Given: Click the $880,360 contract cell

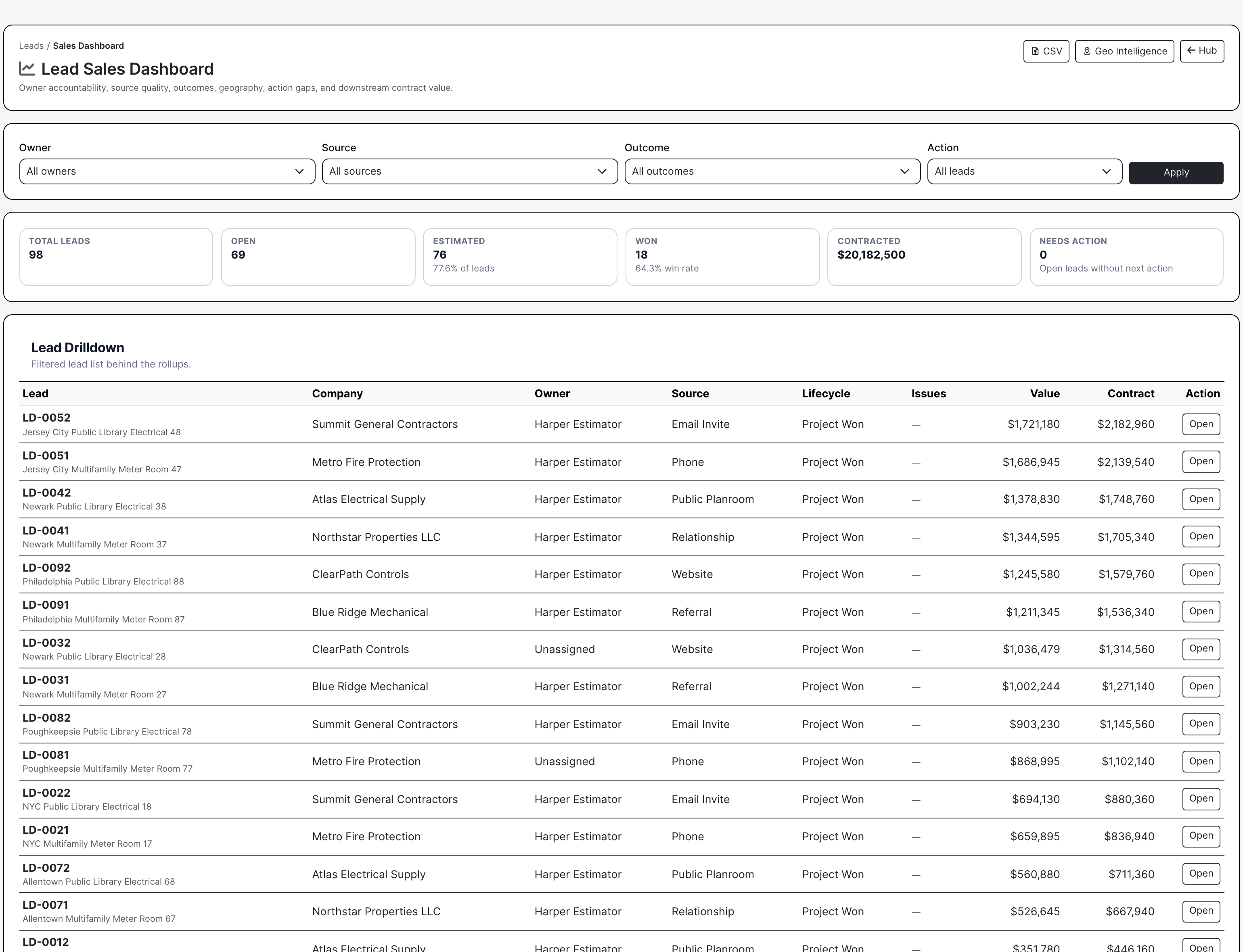Looking at the screenshot, I should [1130, 800].
